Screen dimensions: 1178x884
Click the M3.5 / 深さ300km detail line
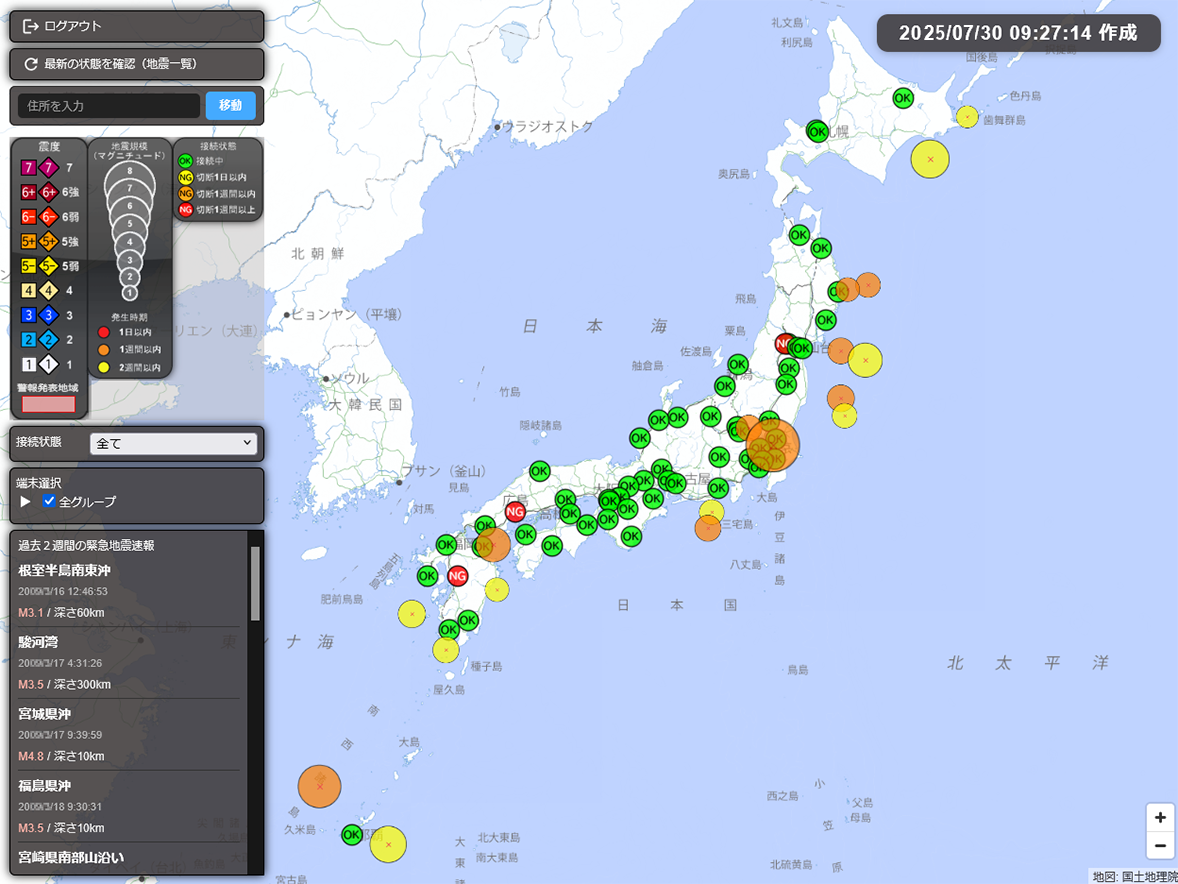65,684
